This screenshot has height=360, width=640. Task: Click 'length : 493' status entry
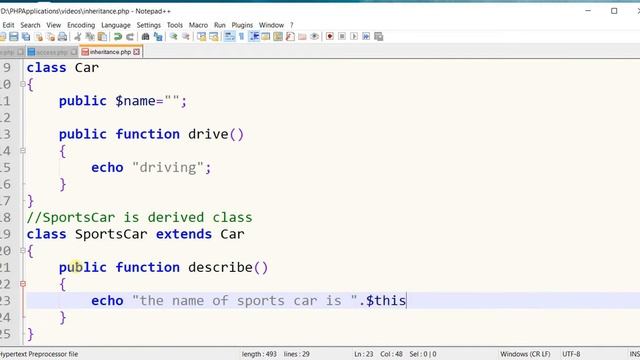pos(259,354)
